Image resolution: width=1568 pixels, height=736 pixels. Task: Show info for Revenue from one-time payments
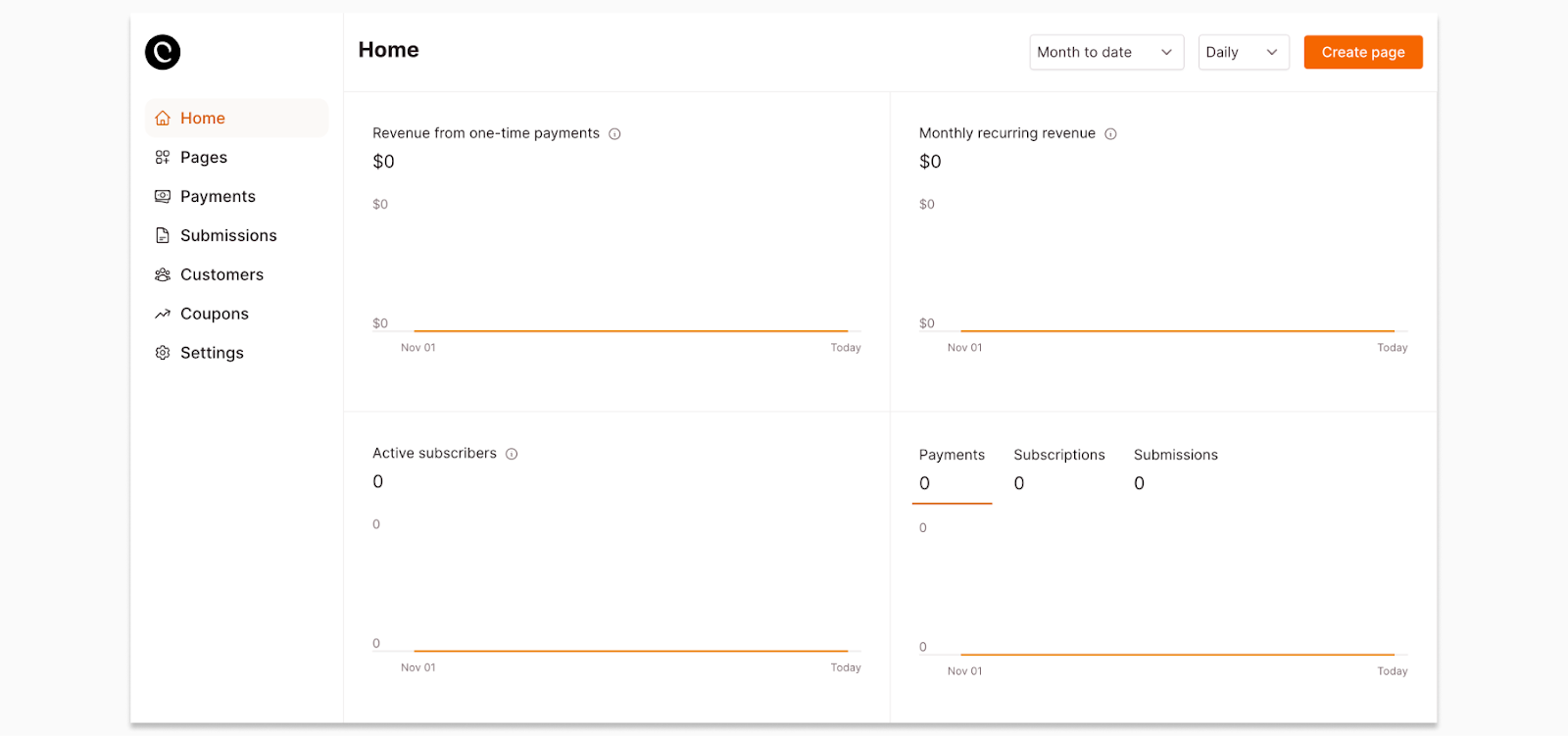tap(614, 134)
